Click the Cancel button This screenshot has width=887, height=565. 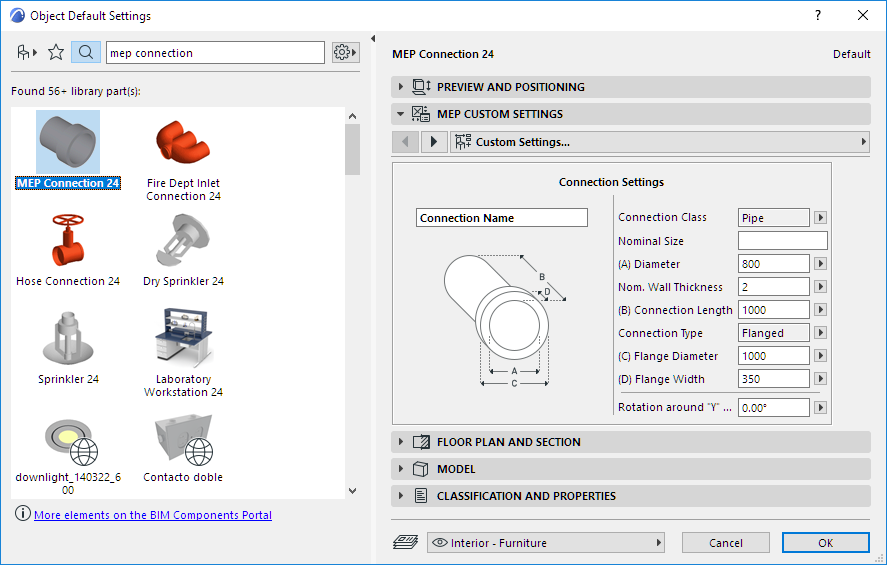click(726, 543)
